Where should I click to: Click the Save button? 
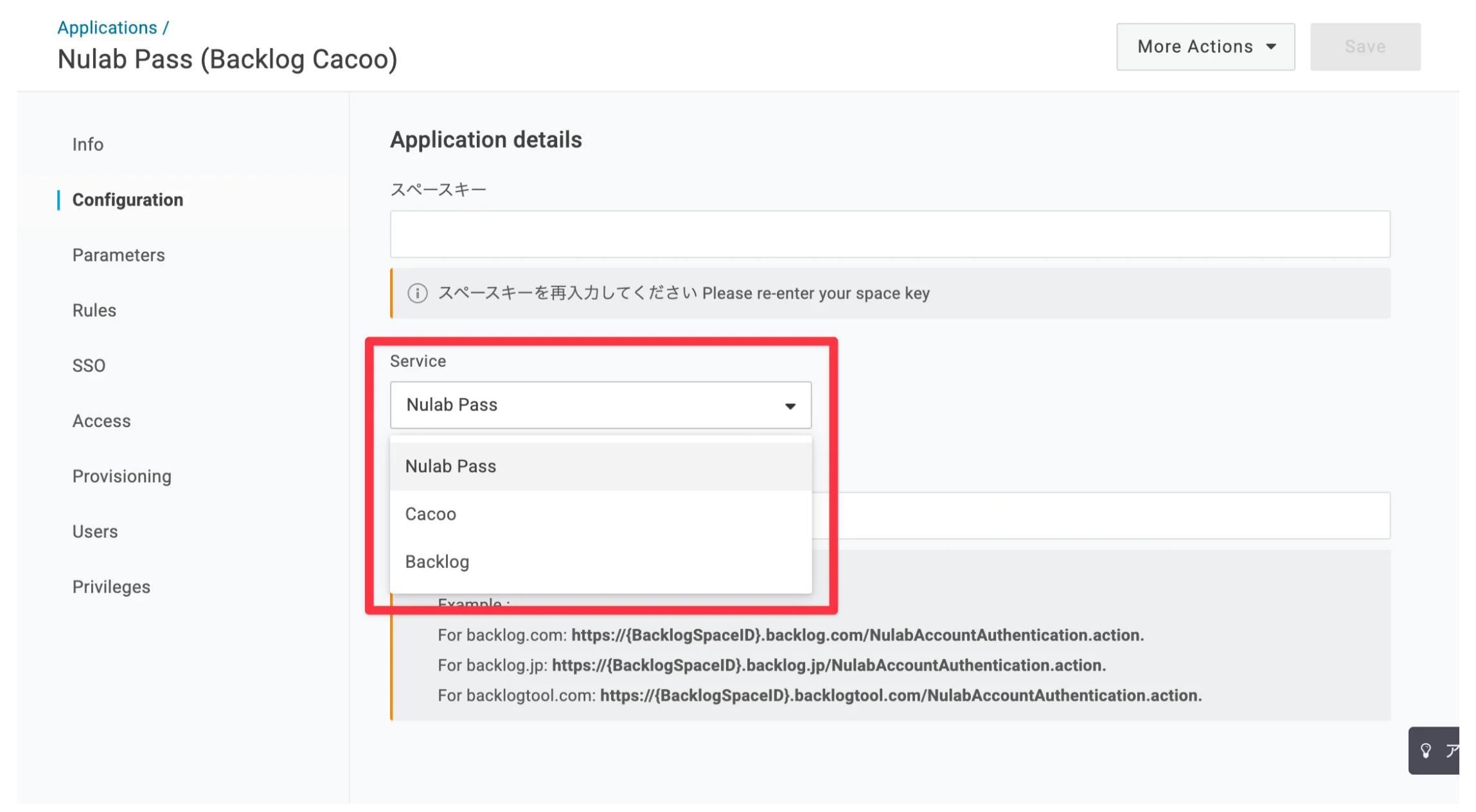pos(1365,47)
